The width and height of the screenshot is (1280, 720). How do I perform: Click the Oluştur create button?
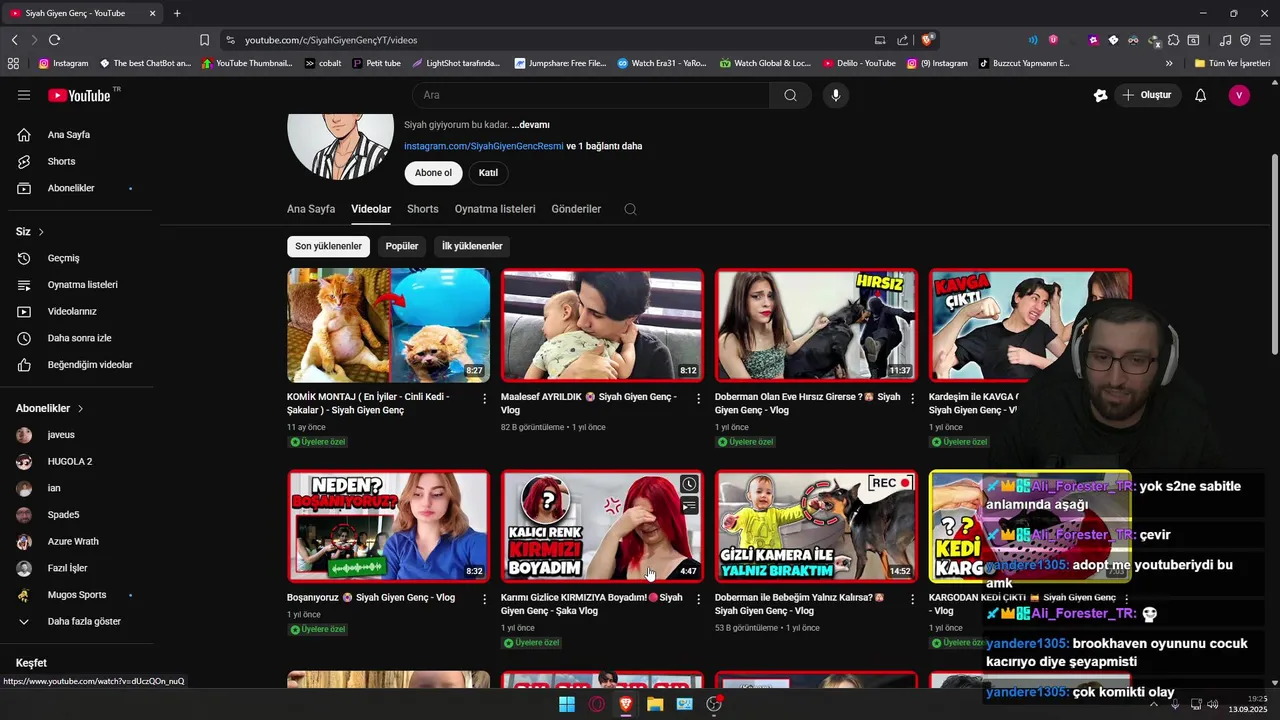pyautogui.click(x=1147, y=95)
